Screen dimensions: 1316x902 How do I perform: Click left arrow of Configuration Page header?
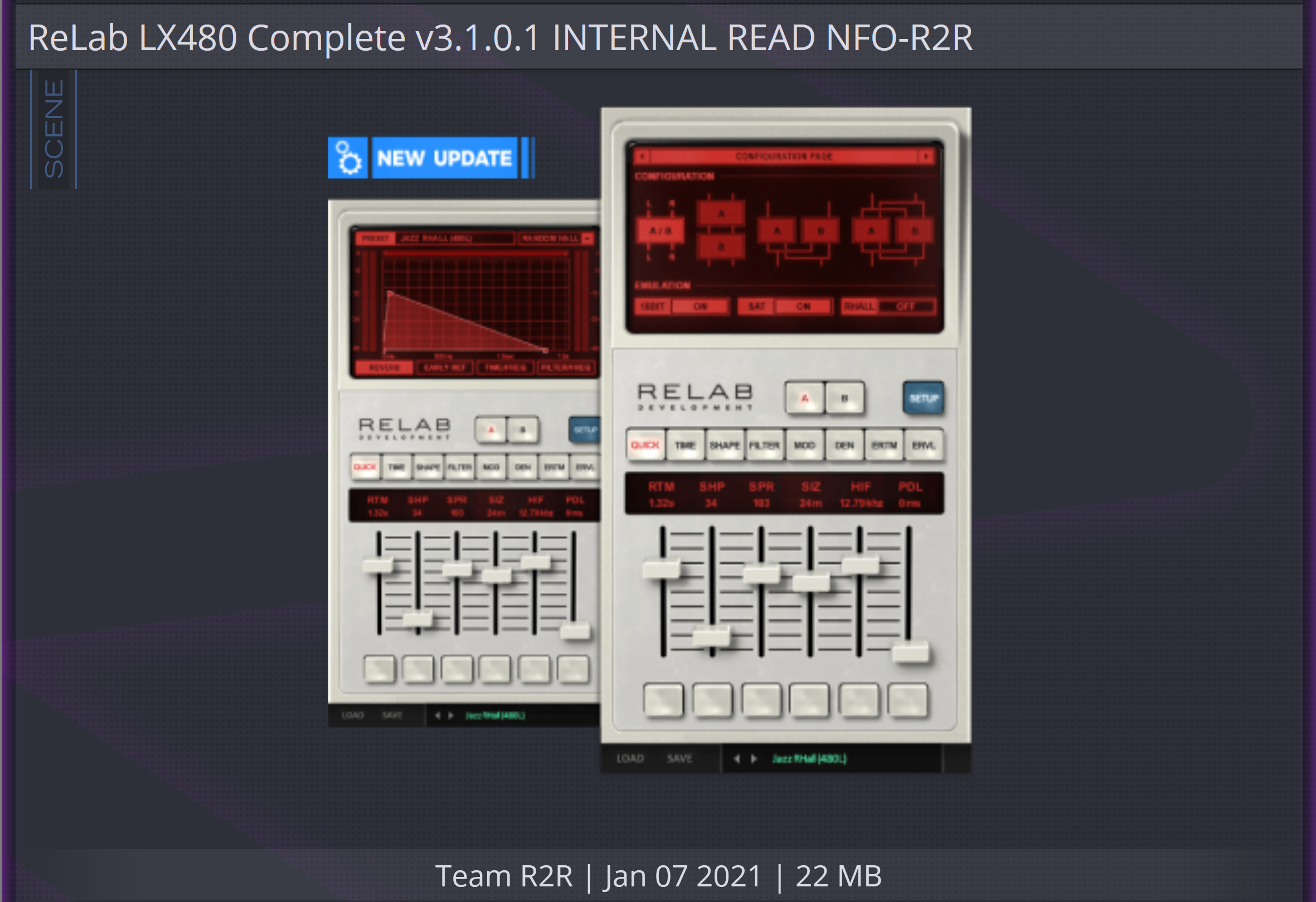point(642,155)
